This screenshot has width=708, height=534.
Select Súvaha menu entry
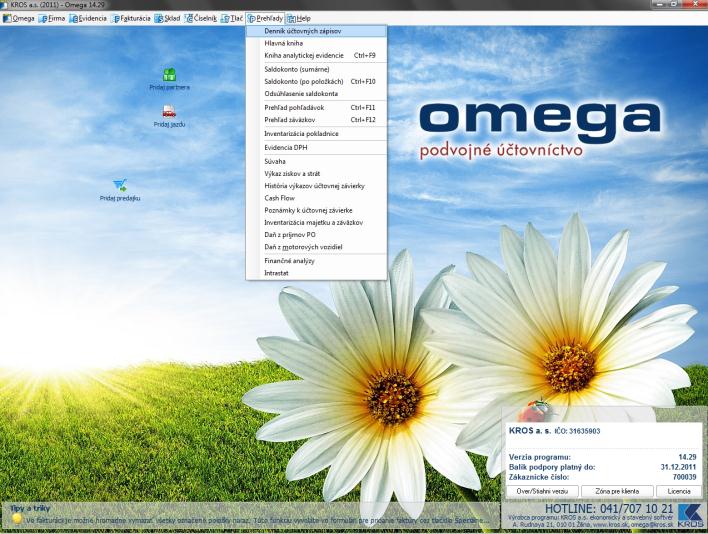pos(316,161)
